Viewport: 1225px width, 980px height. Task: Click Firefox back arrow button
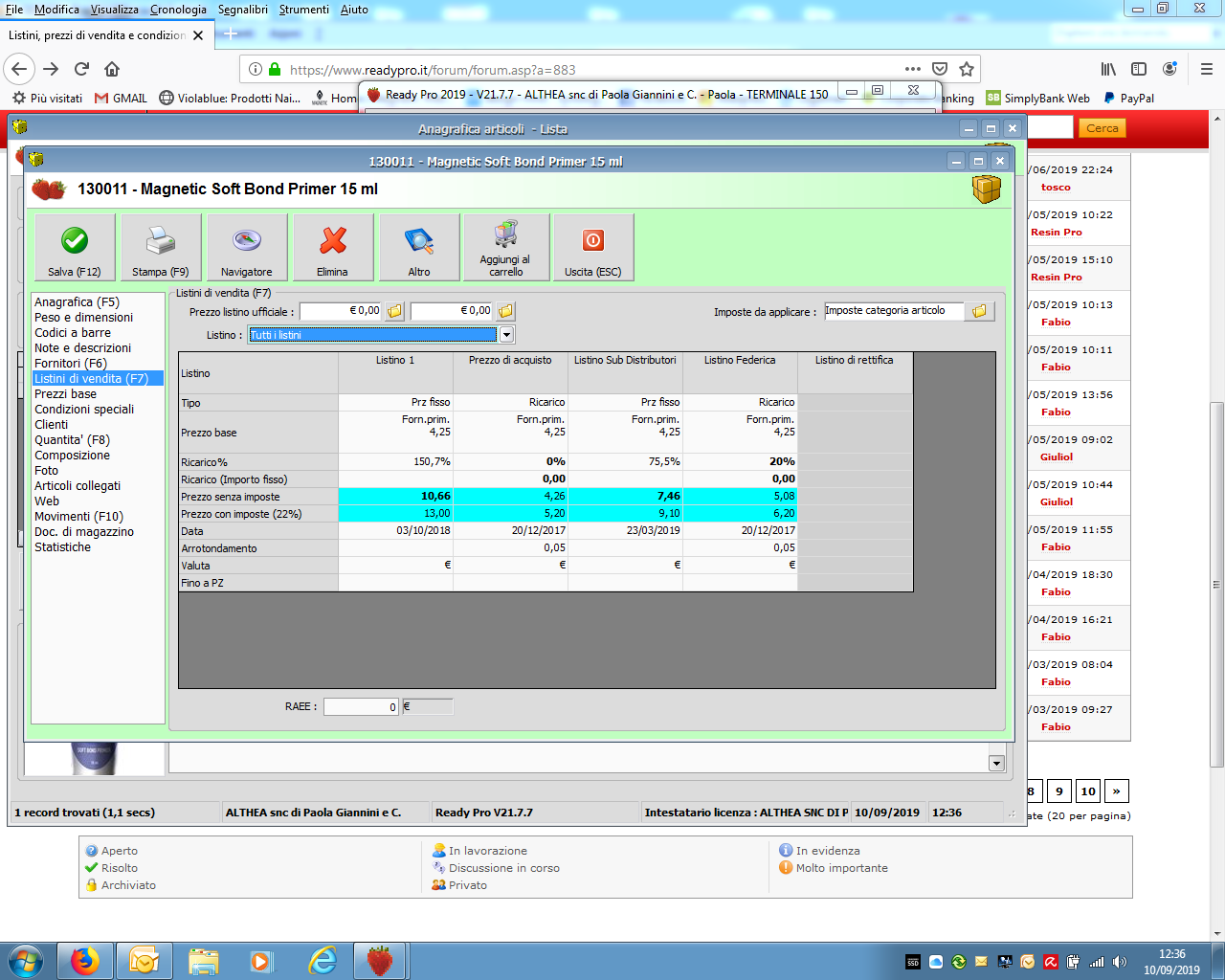tap(19, 69)
